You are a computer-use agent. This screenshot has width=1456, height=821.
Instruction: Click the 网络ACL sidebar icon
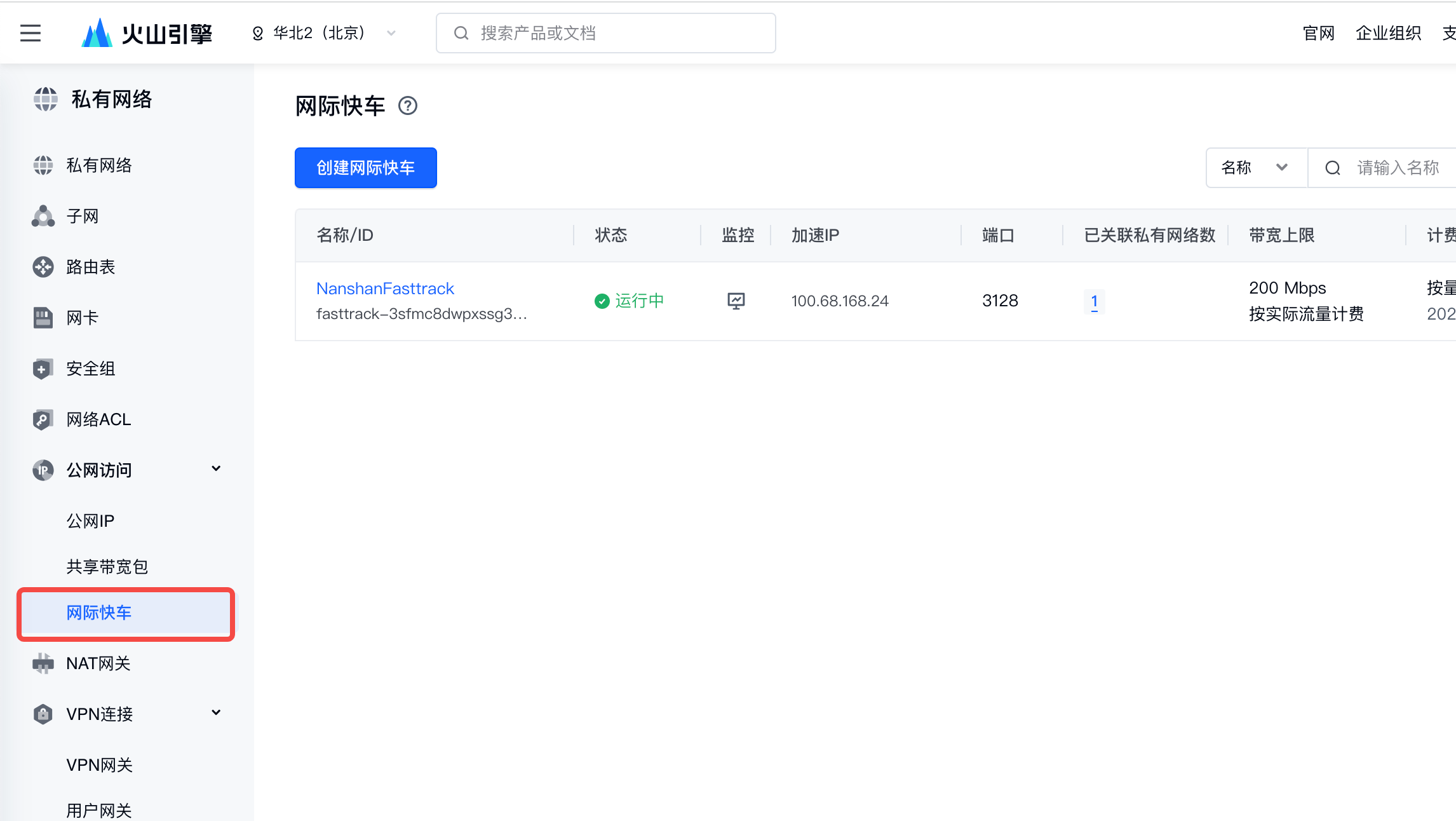(x=43, y=419)
